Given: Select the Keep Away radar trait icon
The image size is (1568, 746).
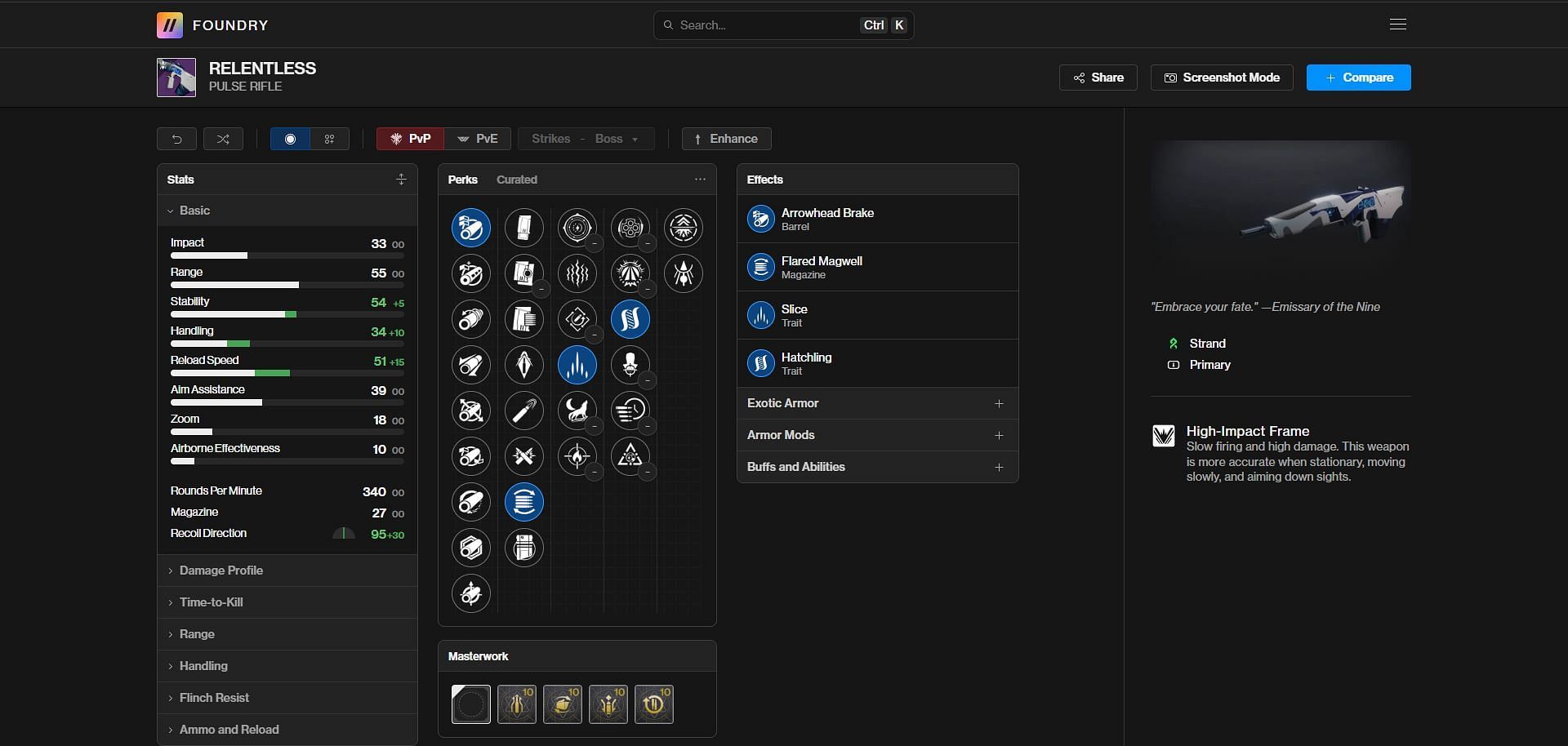Looking at the screenshot, I should (577, 228).
